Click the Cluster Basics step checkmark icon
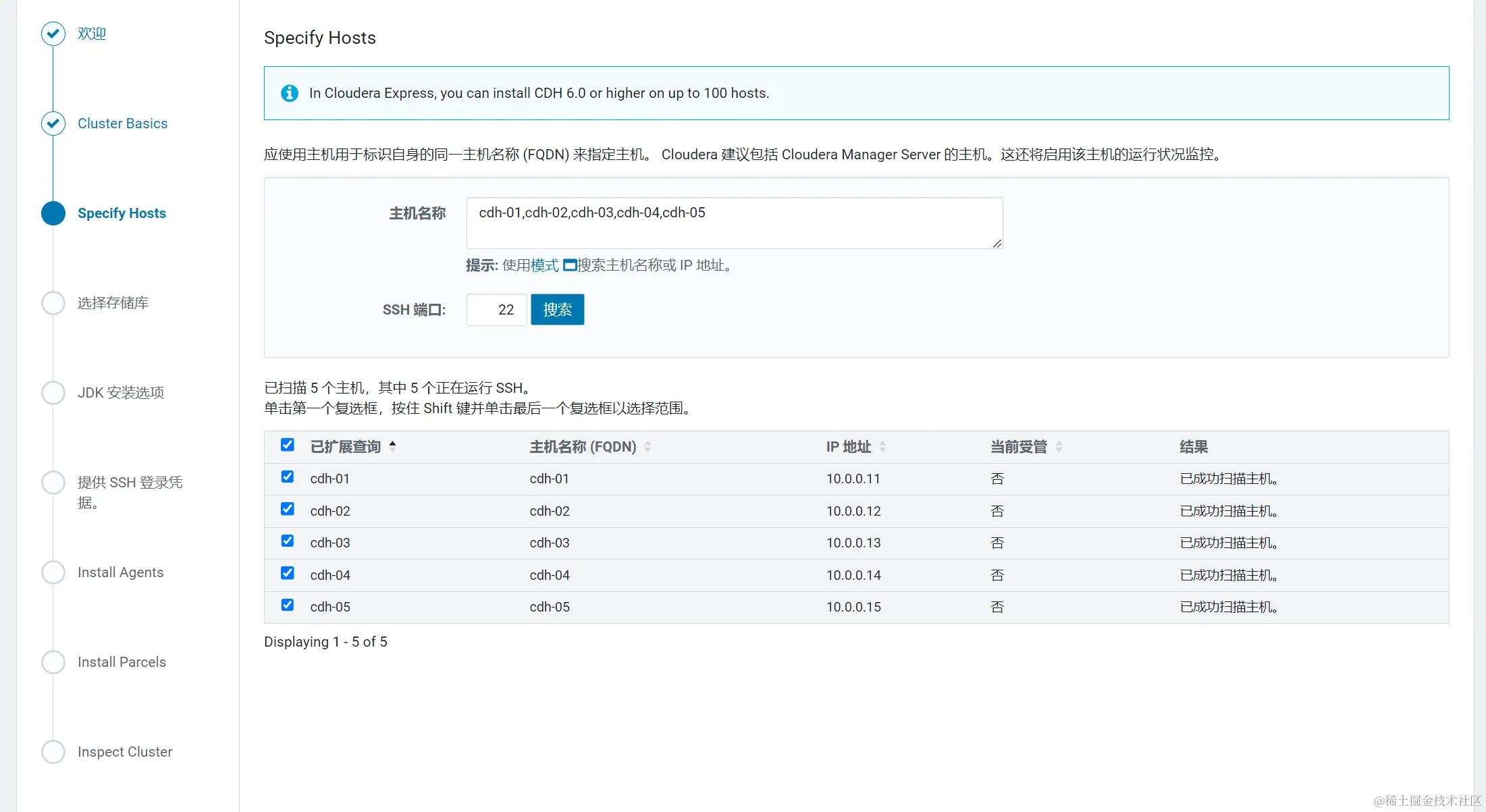This screenshot has width=1486, height=812. (53, 124)
